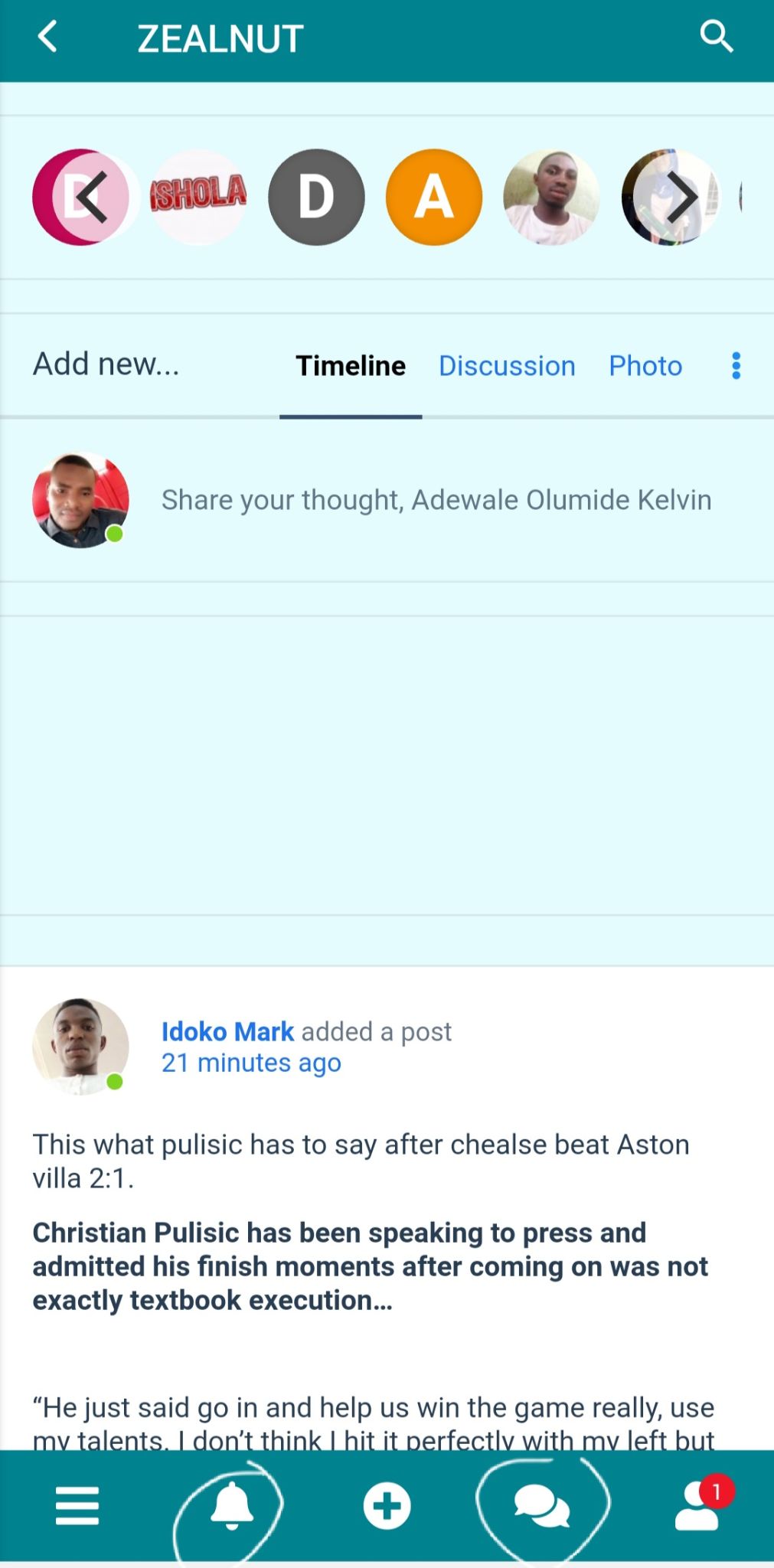Open search with the magnifier icon

[716, 37]
